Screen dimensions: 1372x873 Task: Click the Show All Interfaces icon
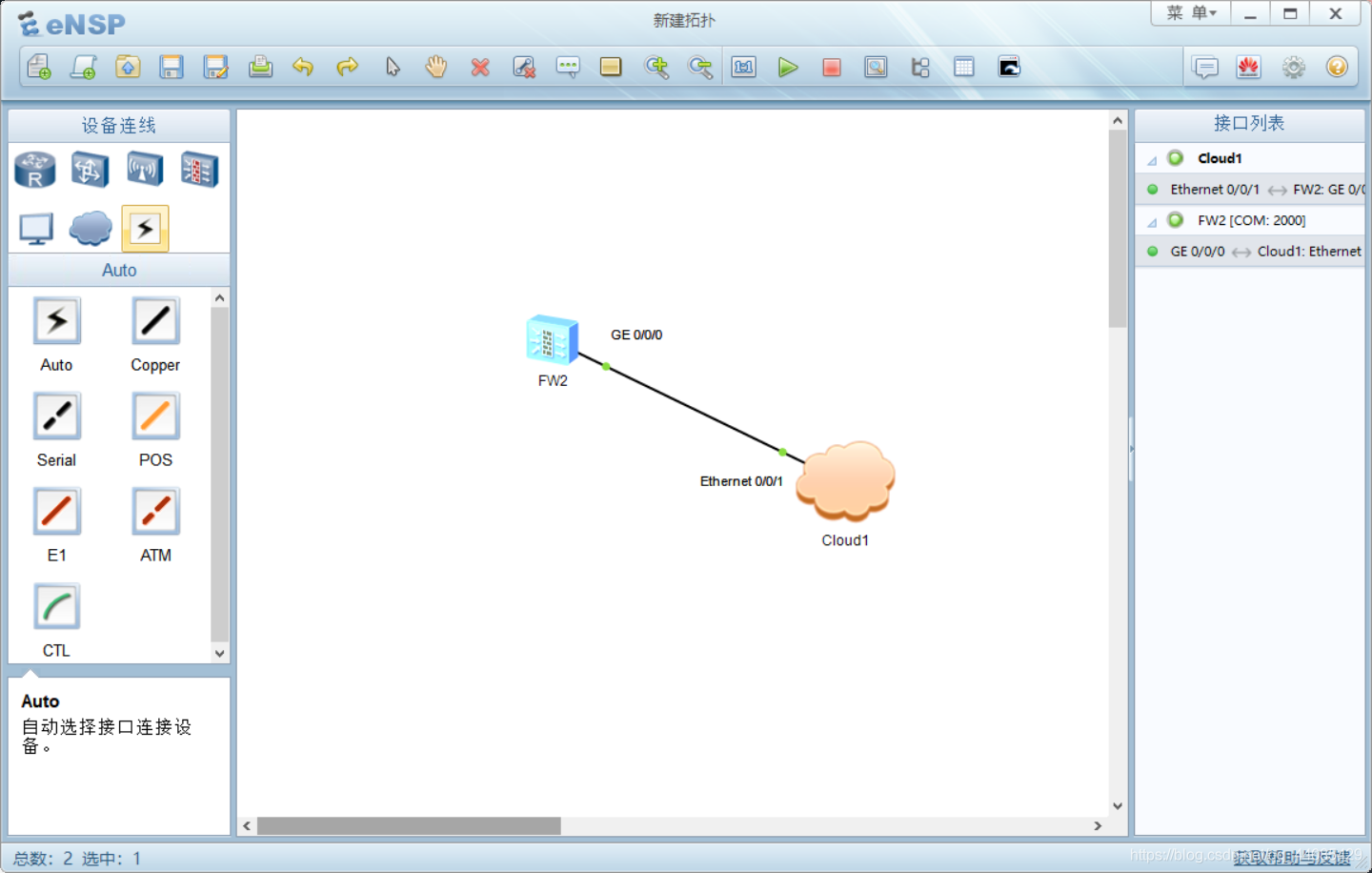point(920,67)
